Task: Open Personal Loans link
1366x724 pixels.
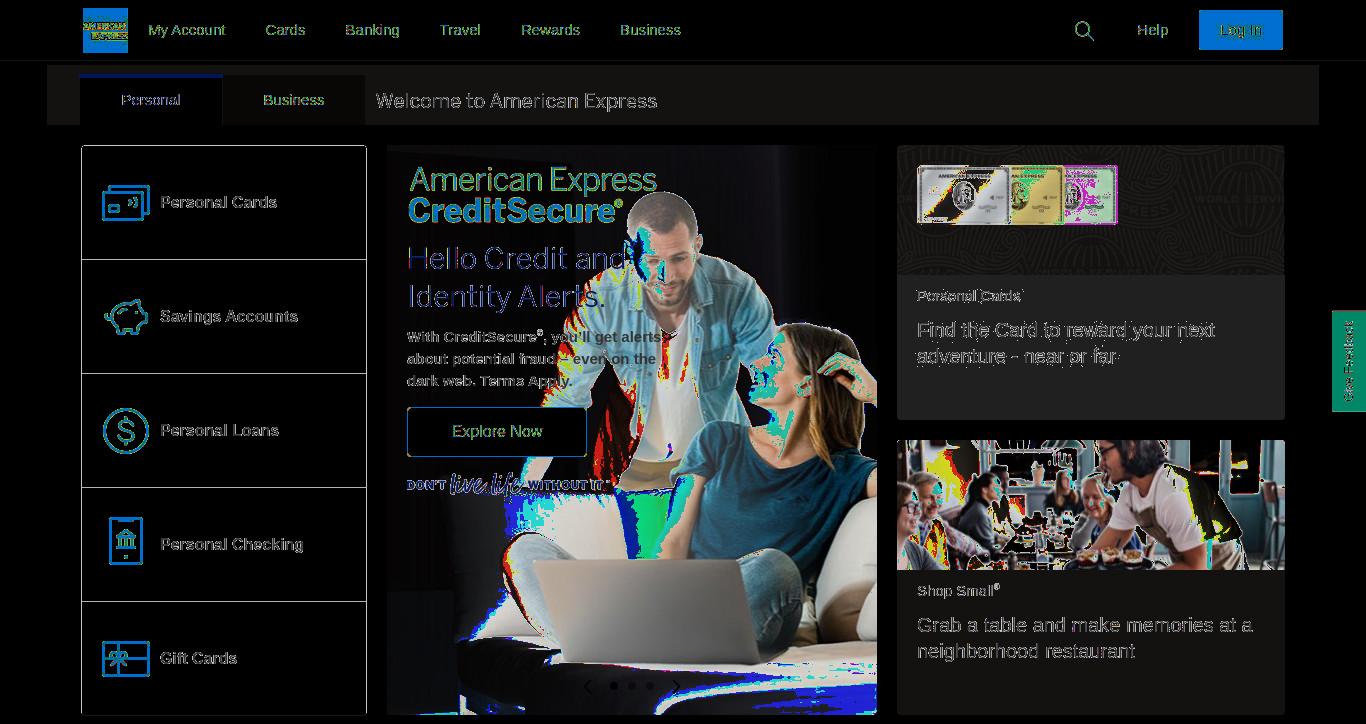Action: [220, 430]
